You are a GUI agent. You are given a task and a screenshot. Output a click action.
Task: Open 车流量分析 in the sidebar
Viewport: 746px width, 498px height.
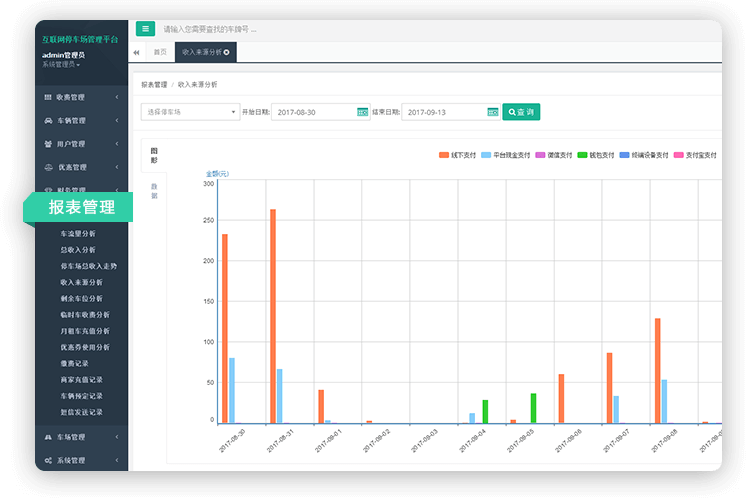78,234
